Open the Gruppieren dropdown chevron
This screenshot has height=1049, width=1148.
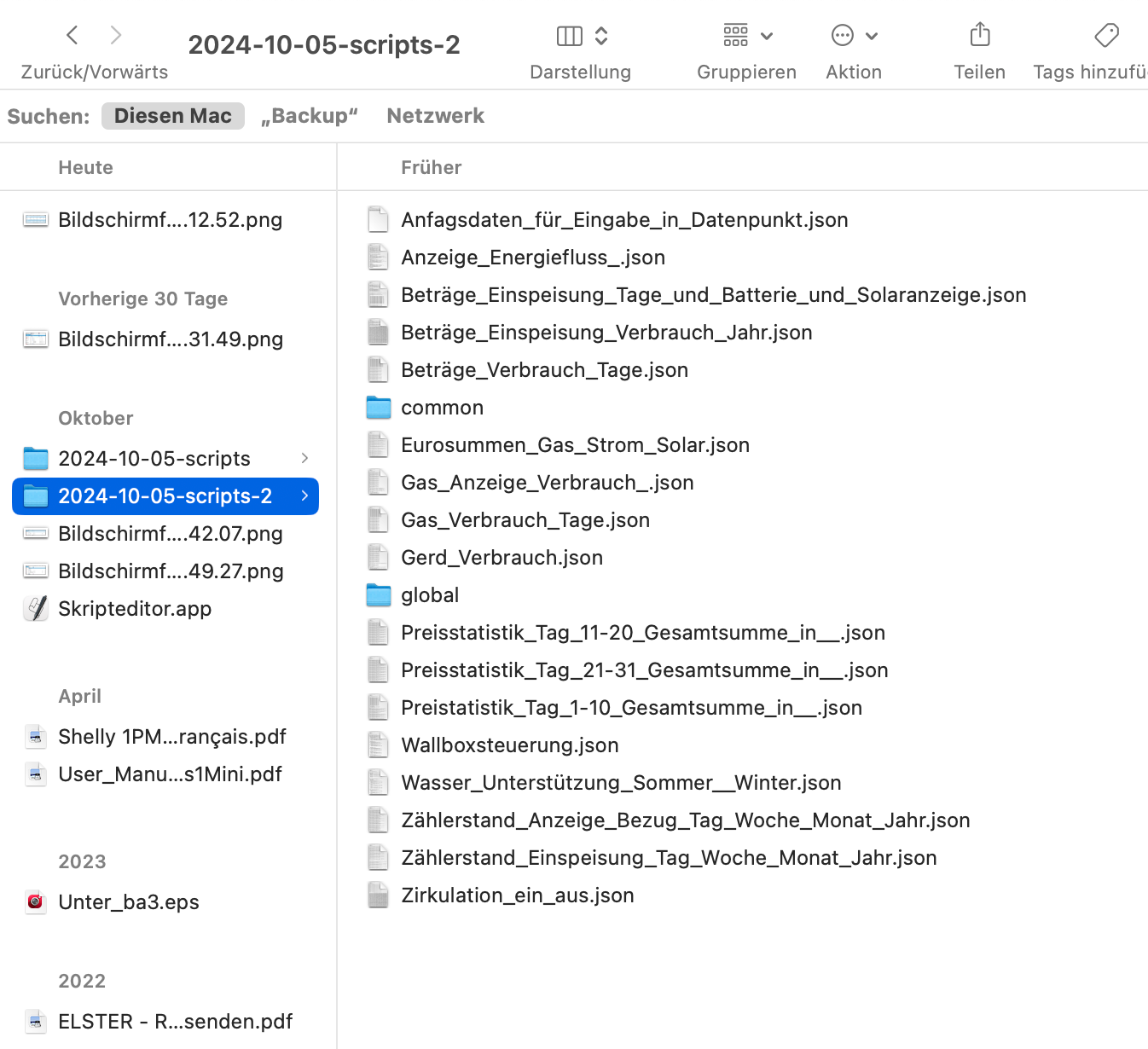767,36
